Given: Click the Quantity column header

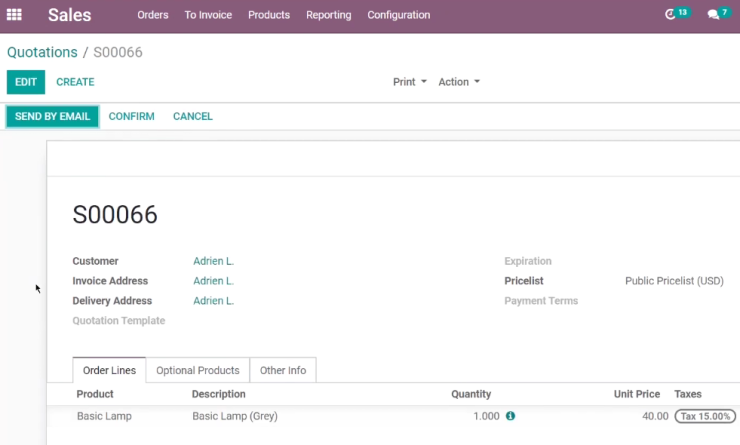Looking at the screenshot, I should 471,394.
